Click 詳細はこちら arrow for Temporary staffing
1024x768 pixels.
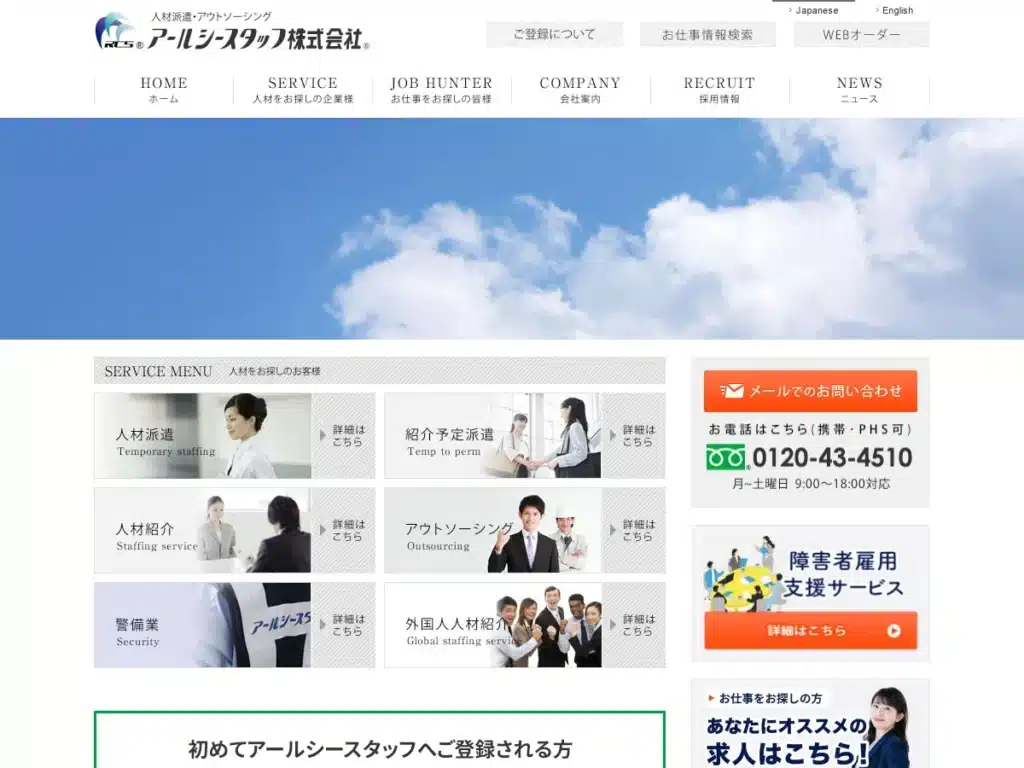tap(343, 436)
